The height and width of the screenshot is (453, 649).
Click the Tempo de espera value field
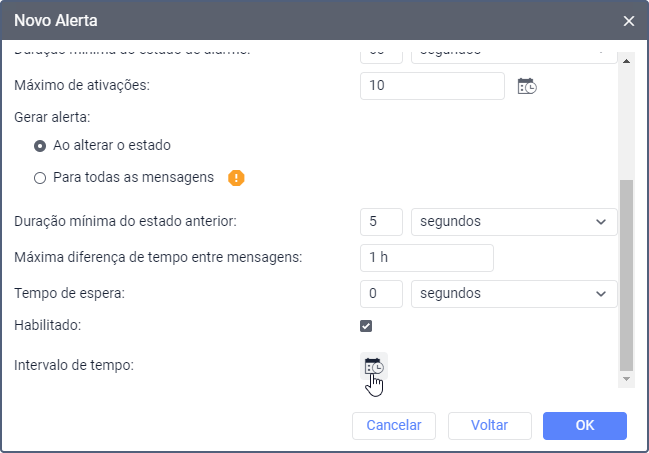381,294
